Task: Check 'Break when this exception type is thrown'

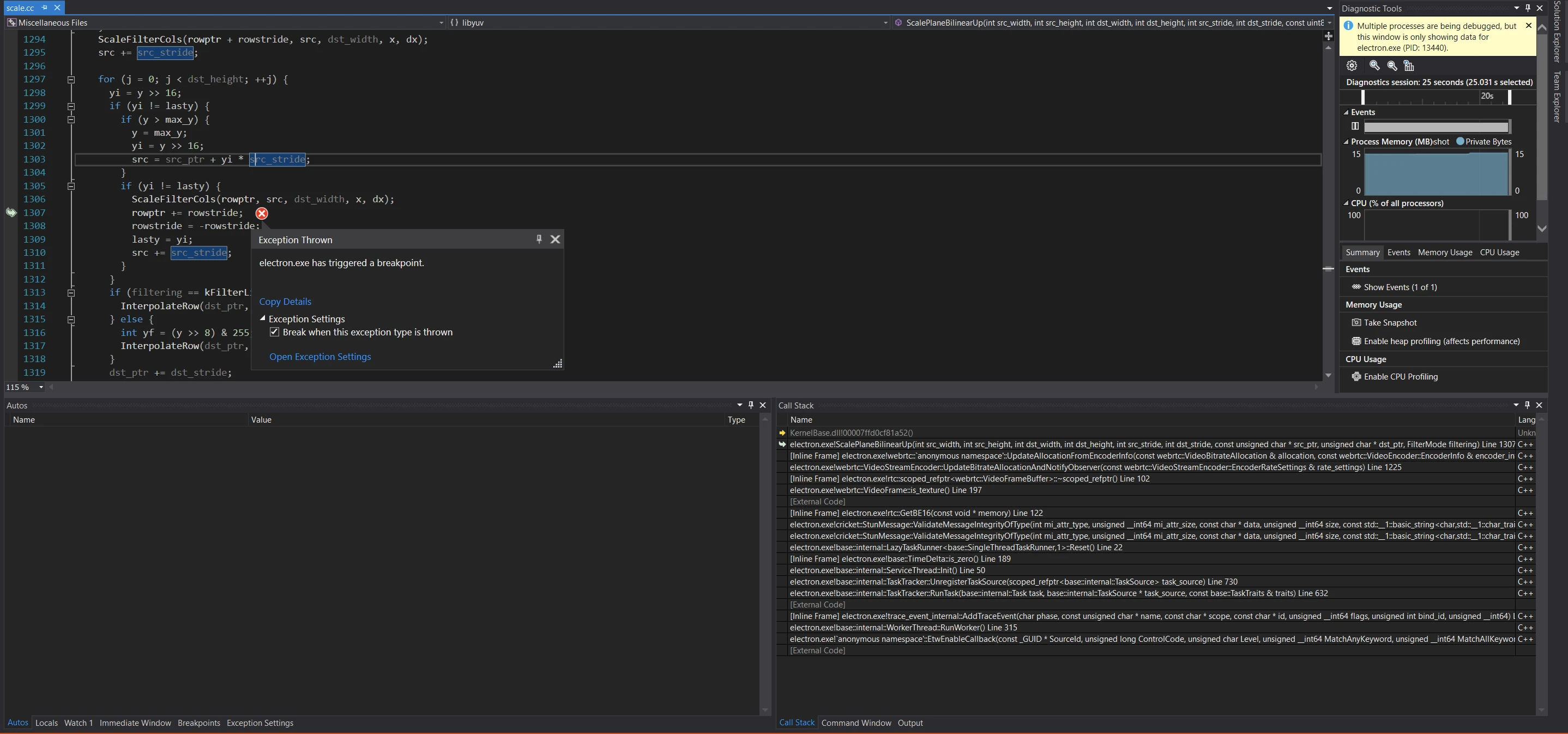Action: (x=275, y=332)
